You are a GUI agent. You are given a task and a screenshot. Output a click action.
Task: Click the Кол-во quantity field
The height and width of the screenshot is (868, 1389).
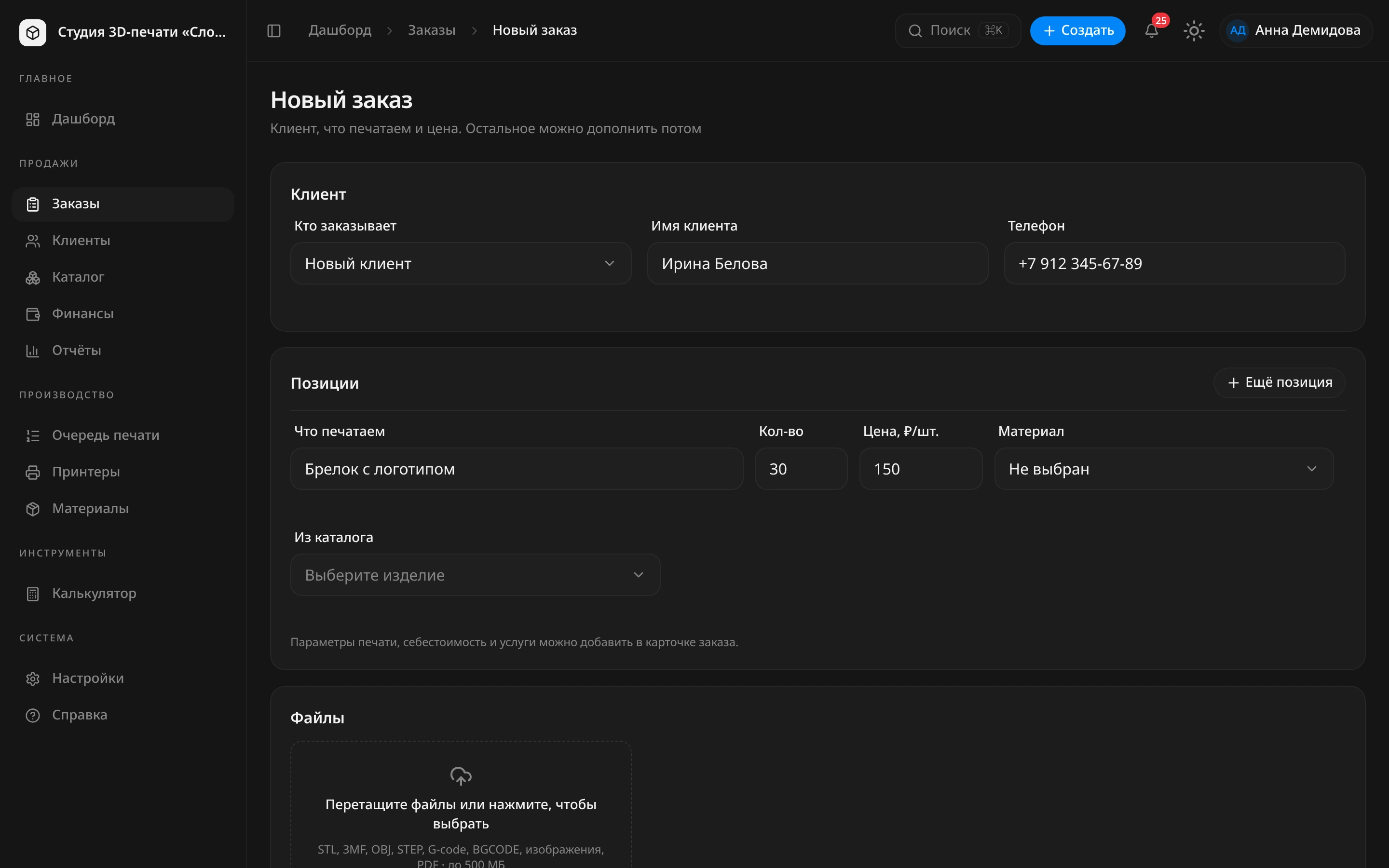(x=801, y=469)
